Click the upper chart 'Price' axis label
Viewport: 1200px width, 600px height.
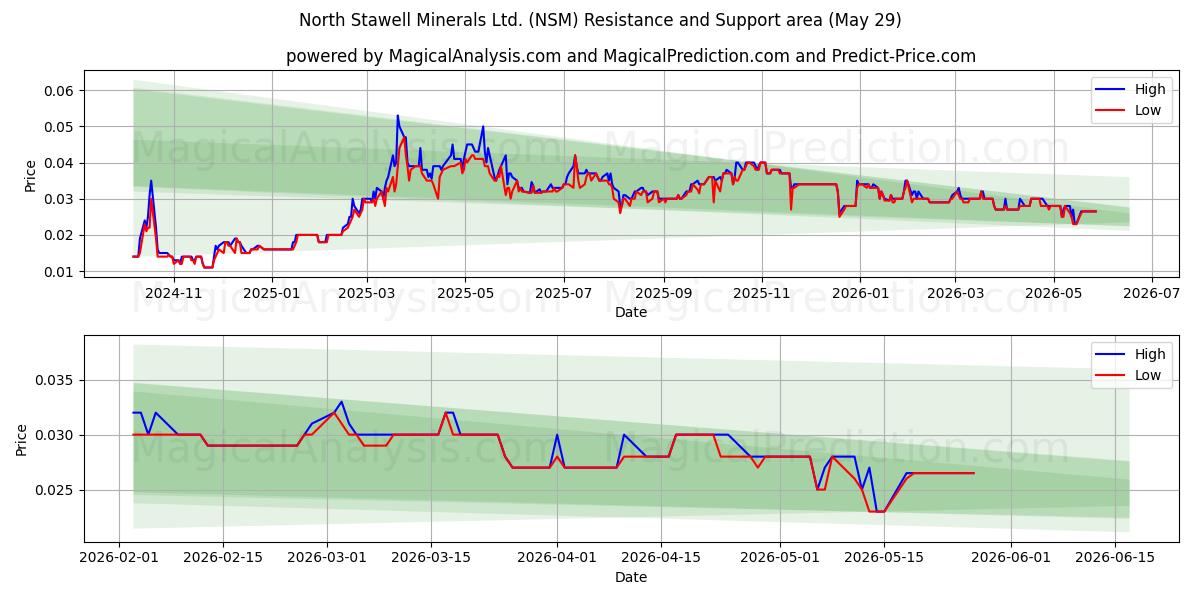click(30, 175)
